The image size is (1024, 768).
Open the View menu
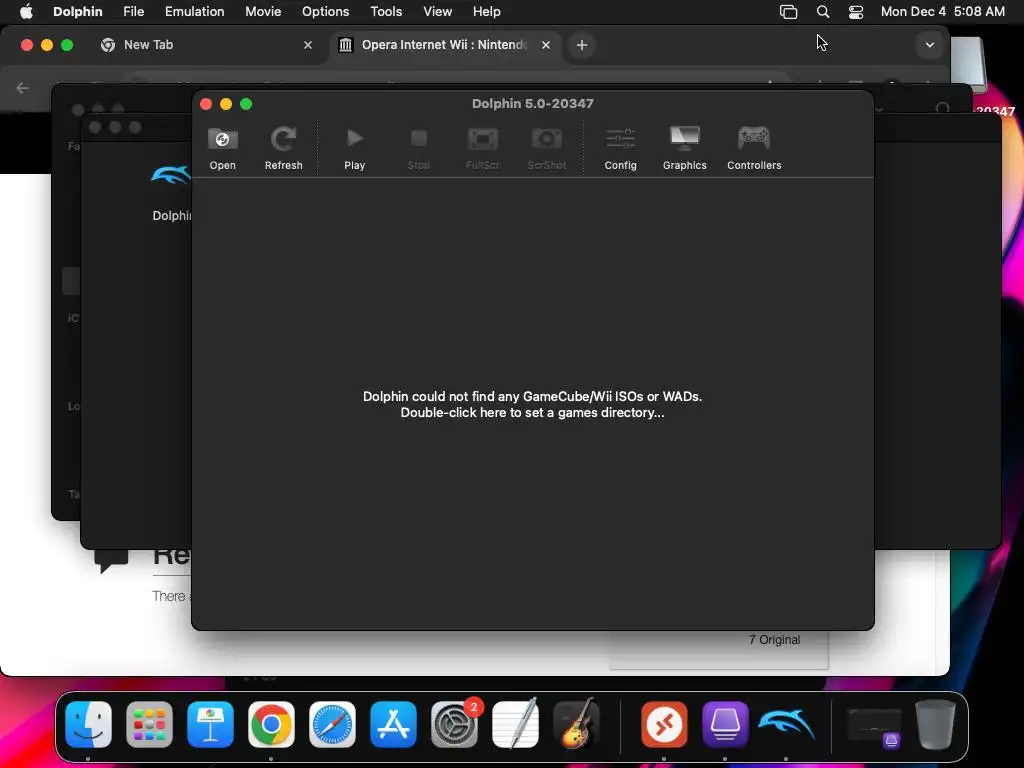pyautogui.click(x=438, y=12)
